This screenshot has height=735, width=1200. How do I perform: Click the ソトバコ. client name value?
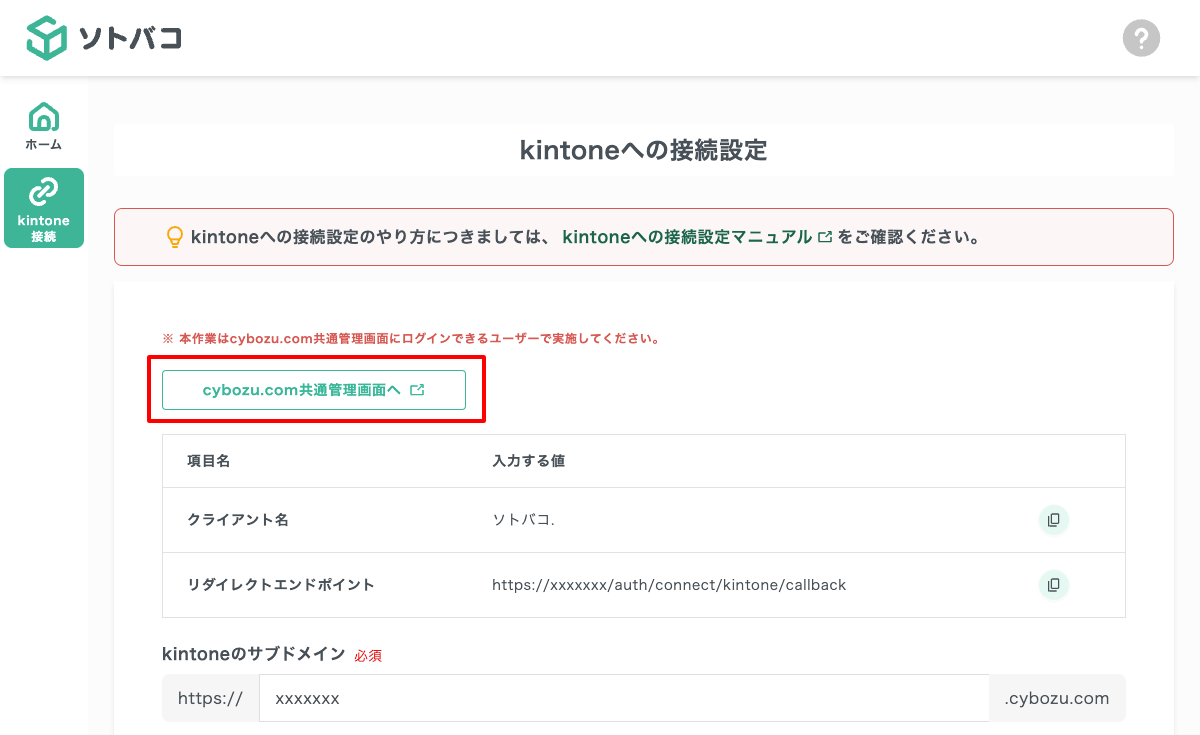coord(523,520)
